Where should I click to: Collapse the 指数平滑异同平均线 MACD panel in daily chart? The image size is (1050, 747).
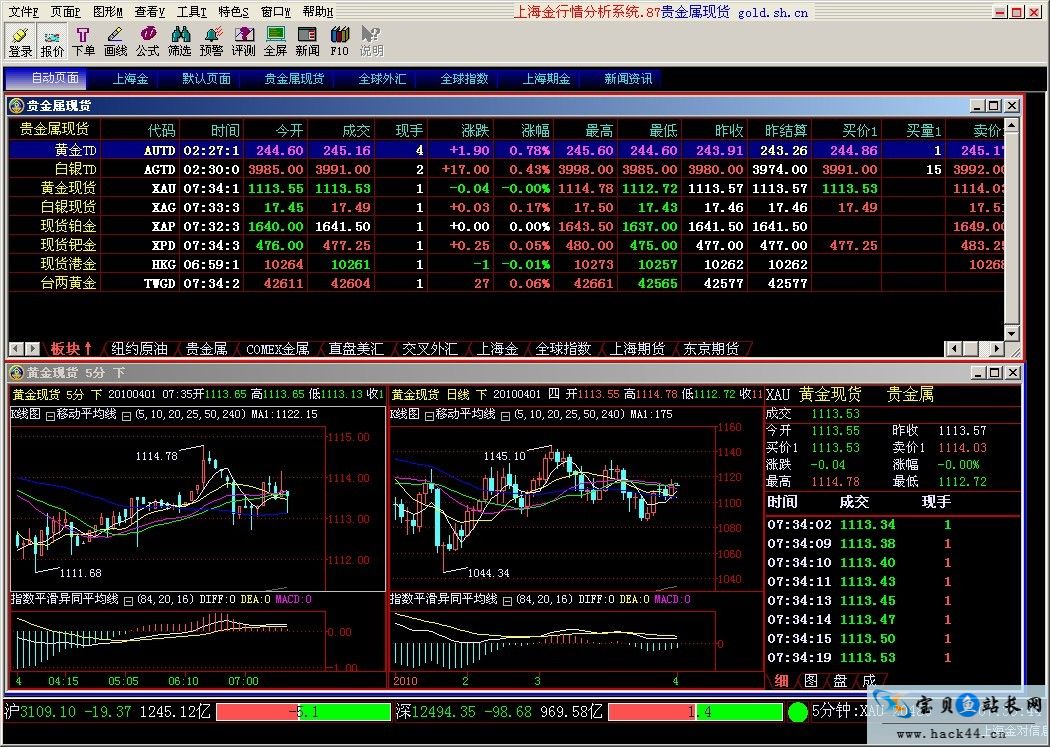pyautogui.click(x=507, y=599)
